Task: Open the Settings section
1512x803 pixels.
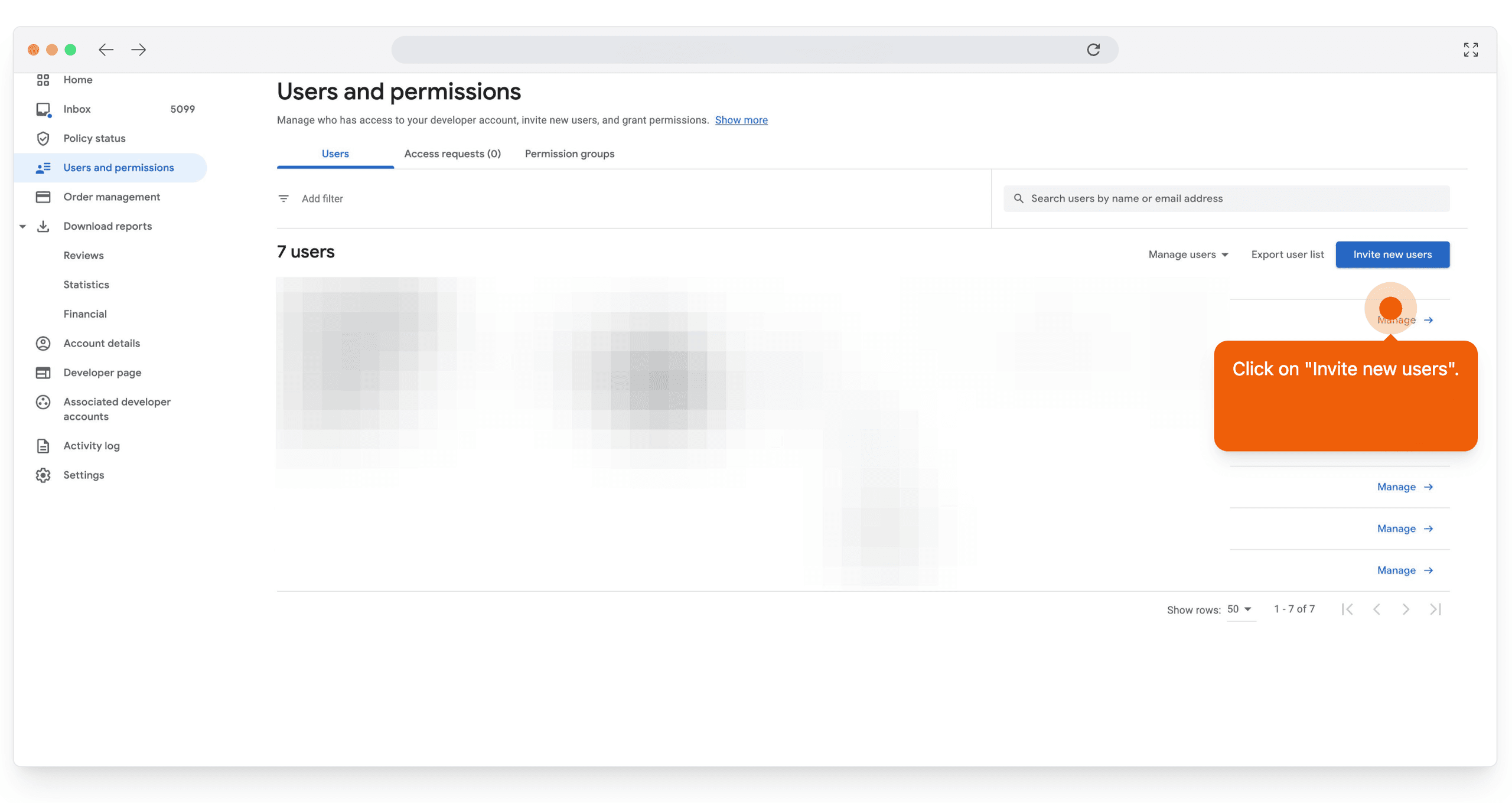Action: click(83, 475)
